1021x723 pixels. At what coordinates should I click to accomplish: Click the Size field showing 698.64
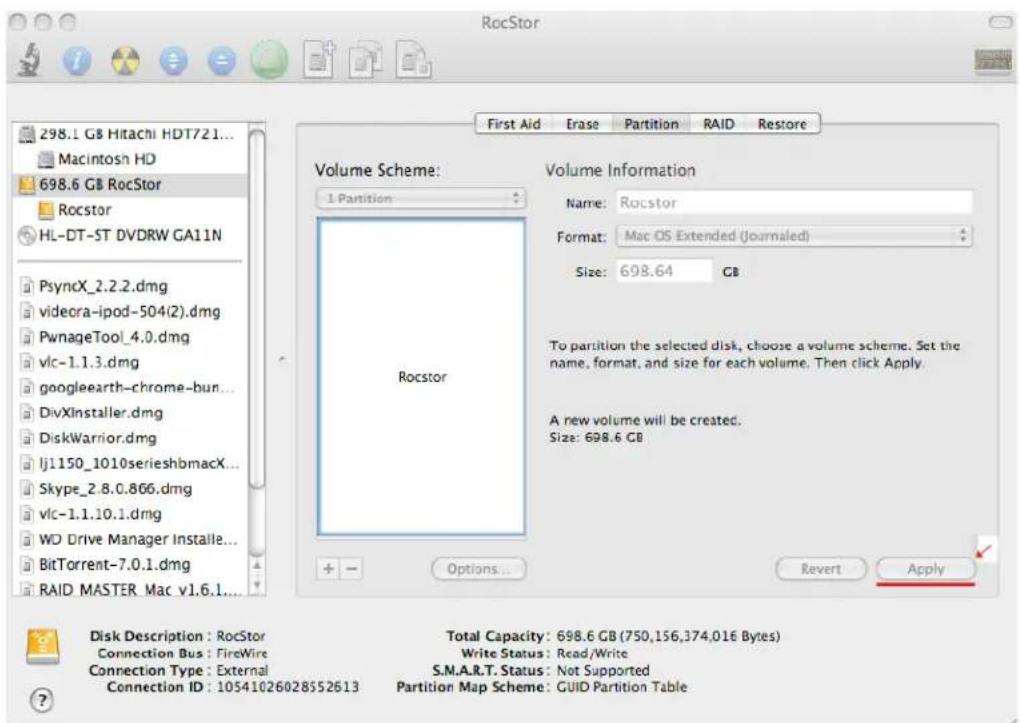pyautogui.click(x=664, y=271)
